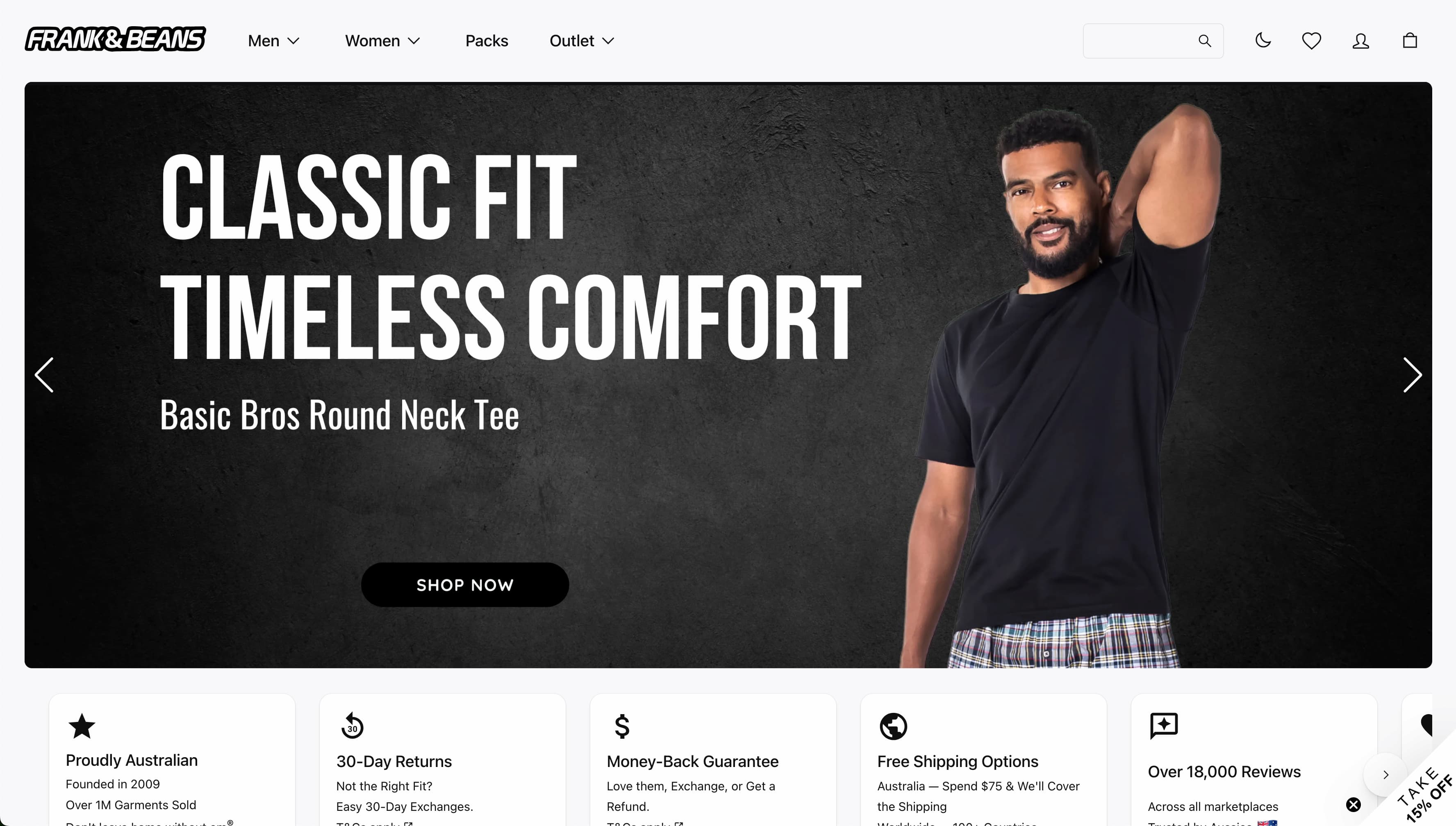
Task: Toggle dark mode with the moon icon
Action: click(x=1263, y=40)
